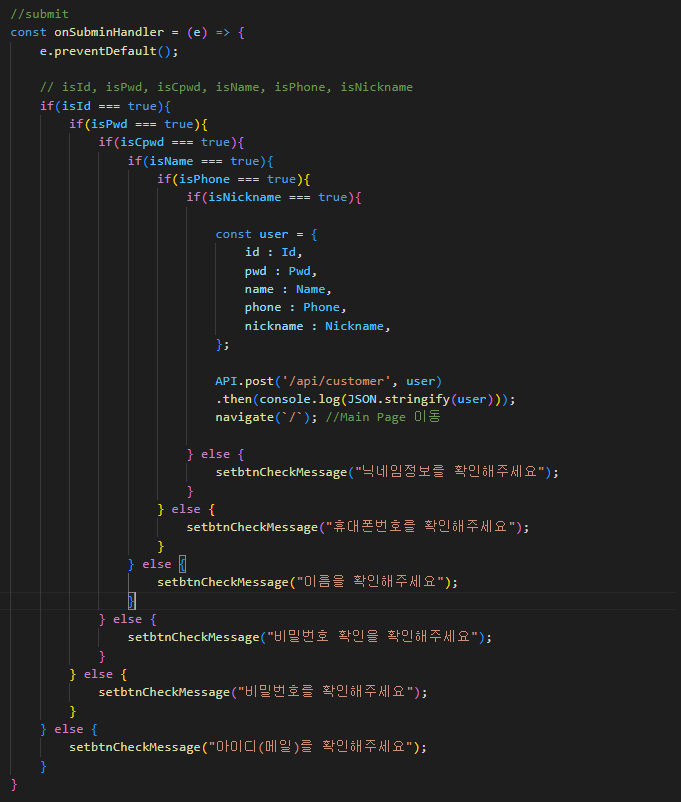The width and height of the screenshot is (681, 802).
Task: Click the e.preventDefault() call
Action: (109, 51)
